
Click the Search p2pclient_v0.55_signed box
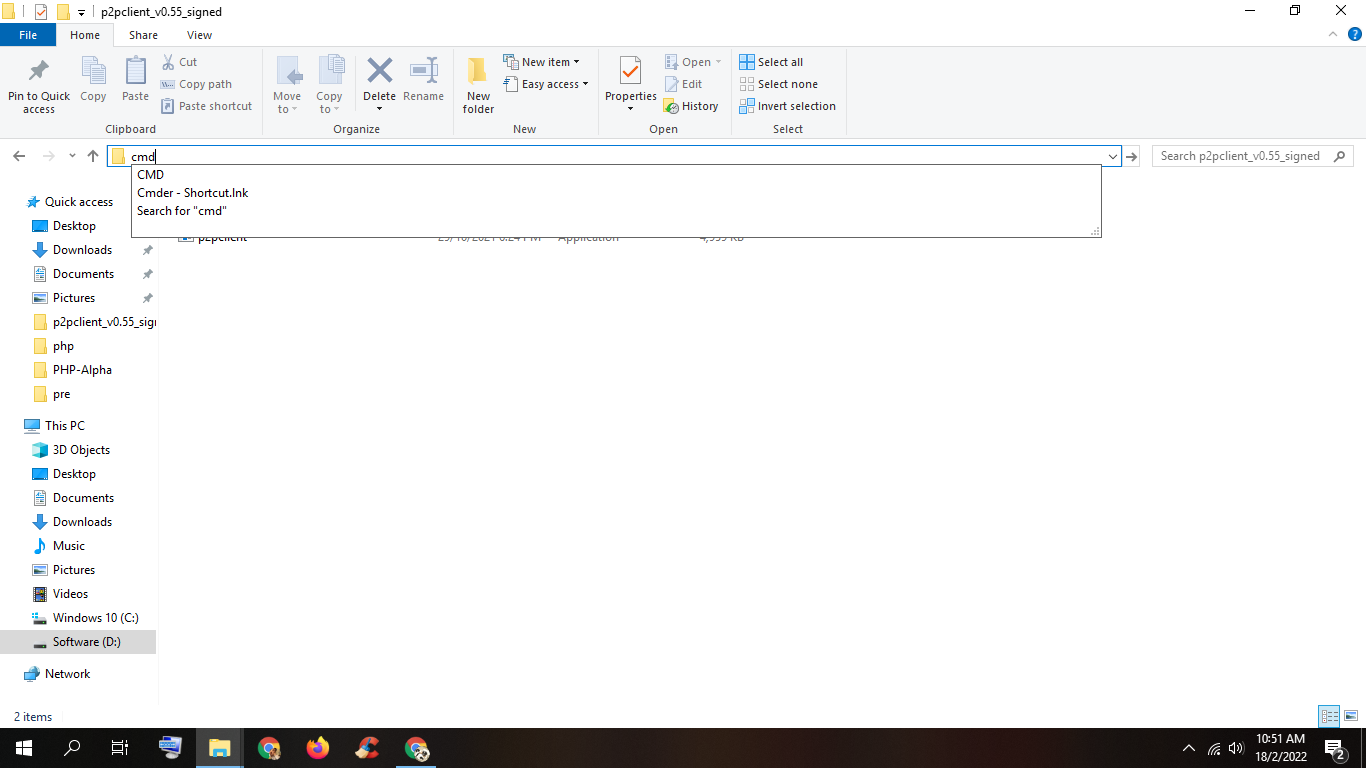click(x=1242, y=156)
